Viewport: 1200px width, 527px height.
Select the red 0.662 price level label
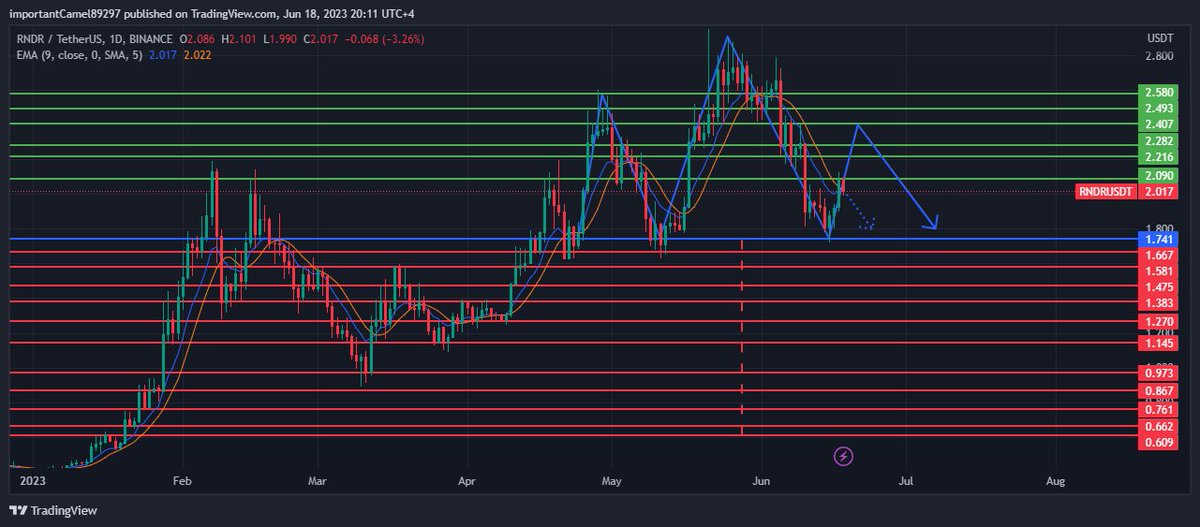tap(1159, 427)
